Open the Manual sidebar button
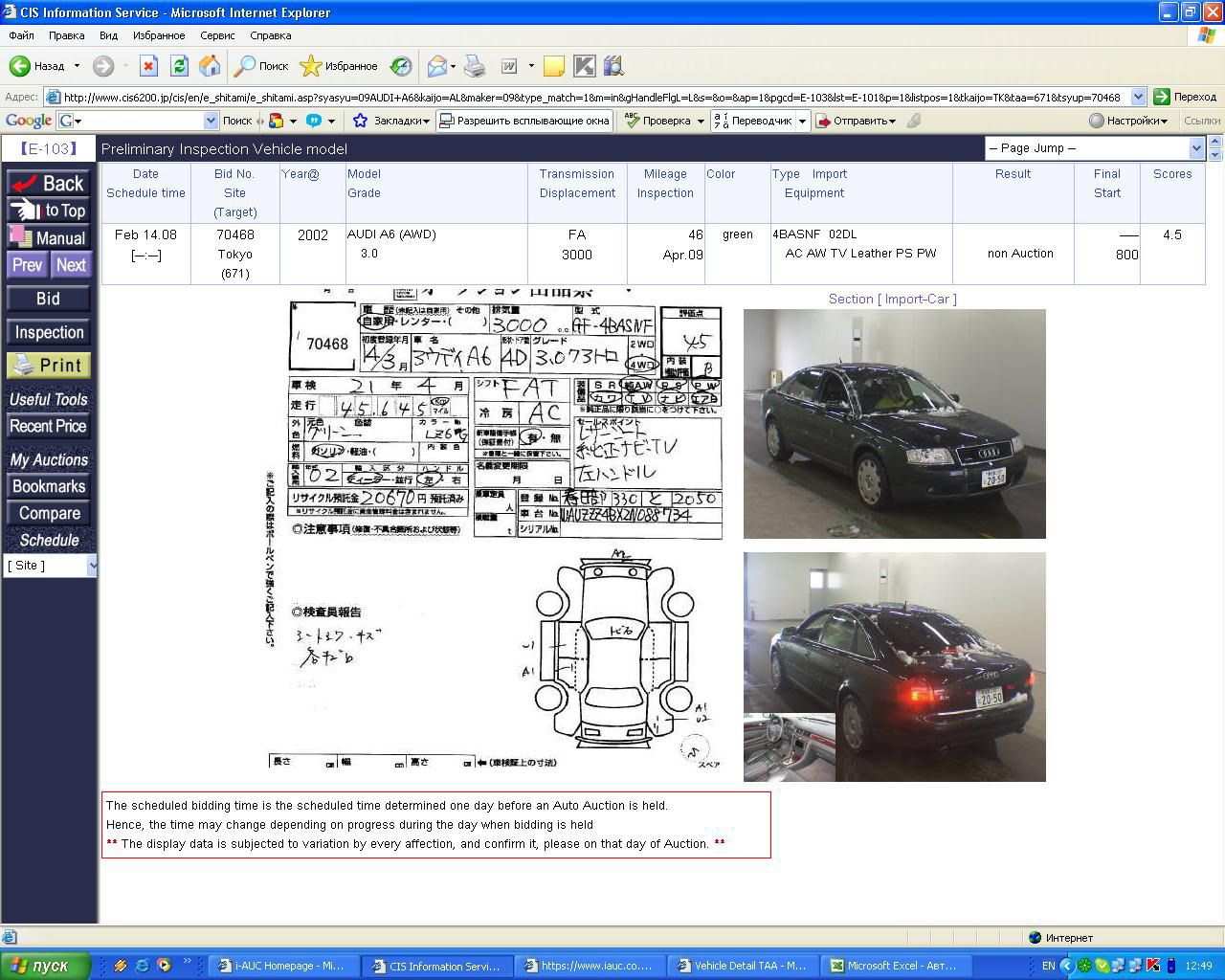The width and height of the screenshot is (1225, 980). click(x=49, y=238)
